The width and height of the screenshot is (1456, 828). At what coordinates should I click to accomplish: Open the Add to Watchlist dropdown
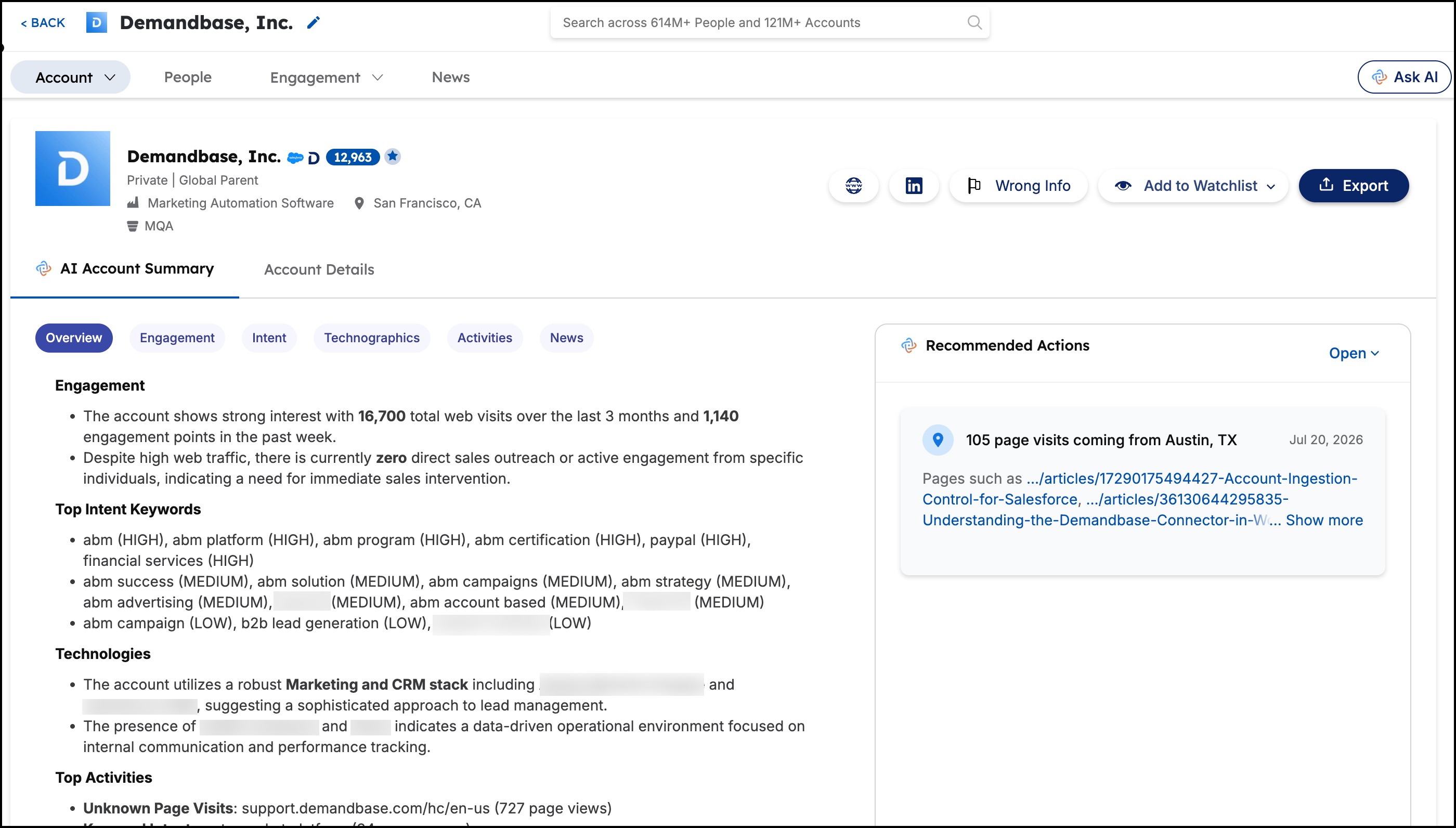(1193, 185)
